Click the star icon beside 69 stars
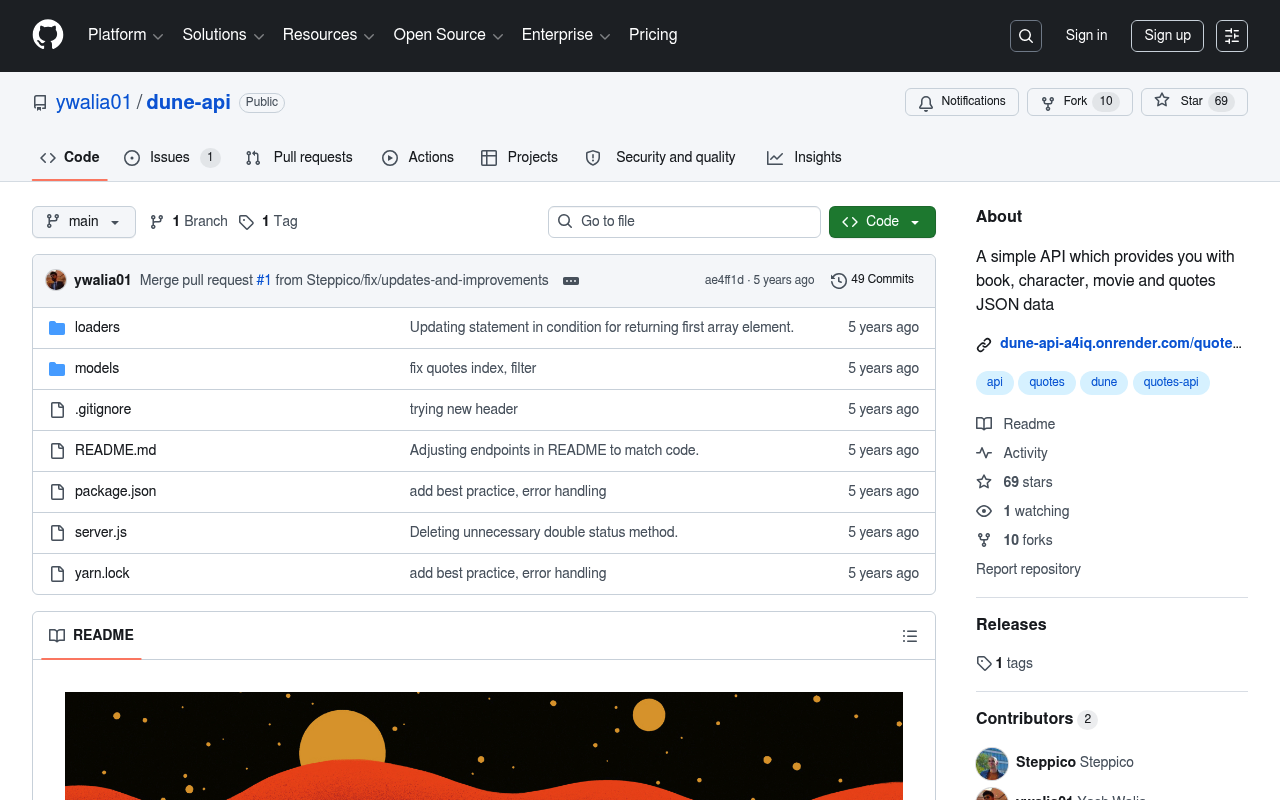 (984, 482)
